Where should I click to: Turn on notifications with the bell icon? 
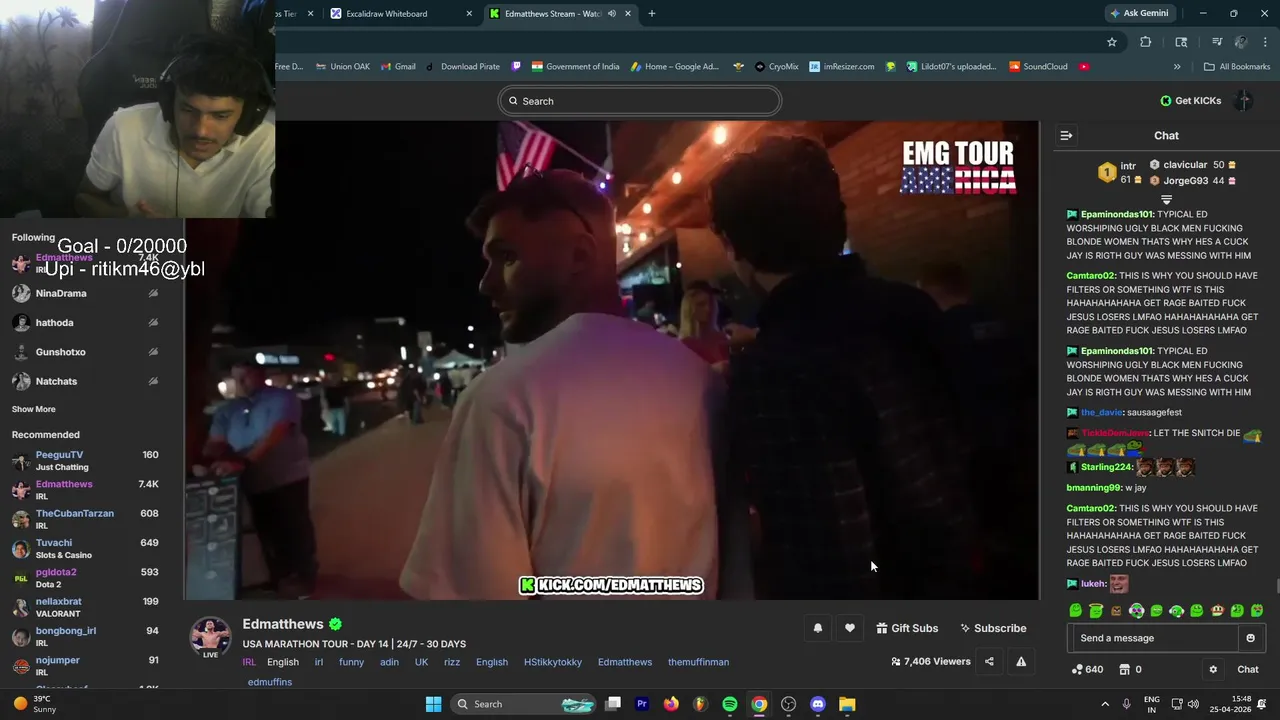click(818, 628)
